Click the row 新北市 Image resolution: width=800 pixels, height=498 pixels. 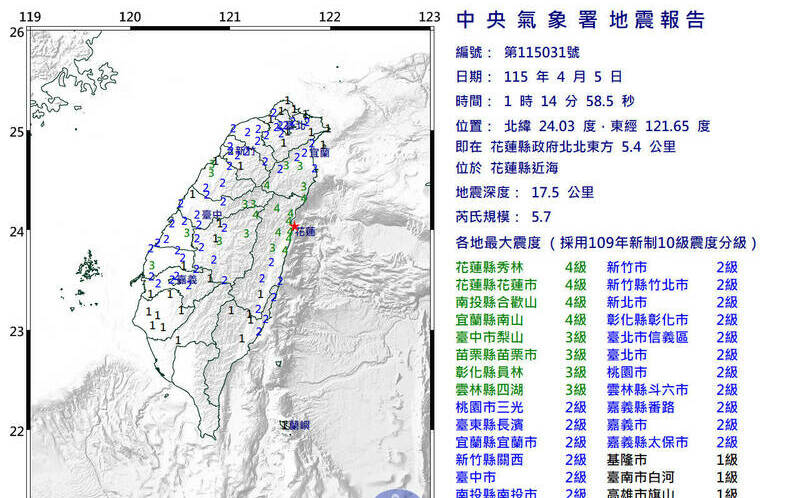pos(672,302)
